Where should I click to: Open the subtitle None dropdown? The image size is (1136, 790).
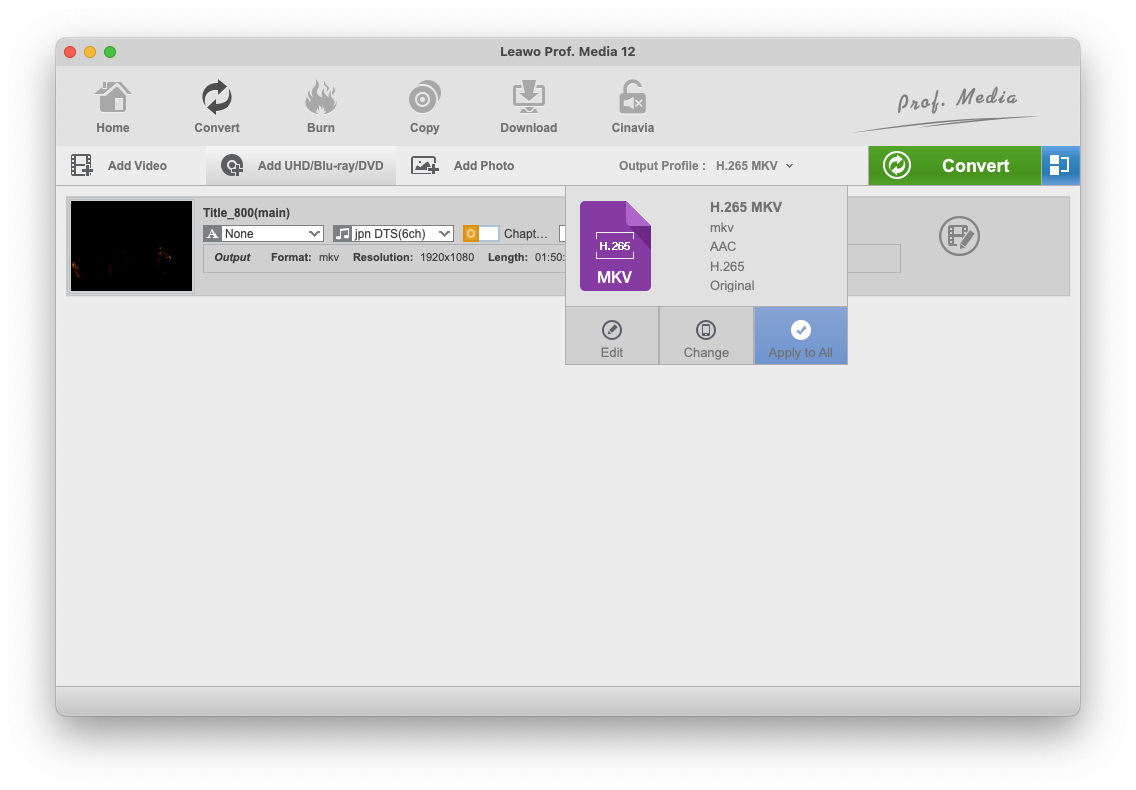click(x=264, y=234)
